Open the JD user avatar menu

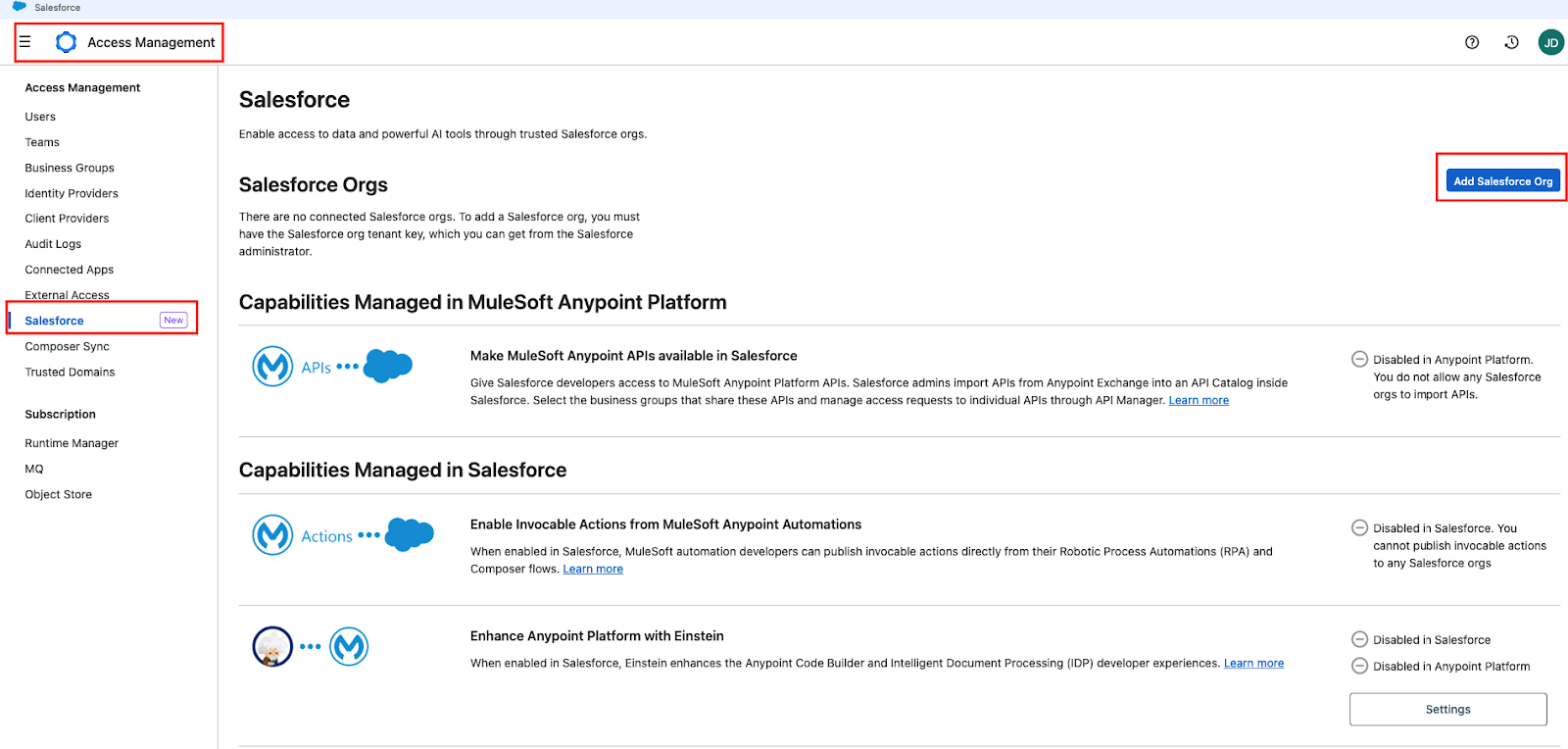(1551, 42)
